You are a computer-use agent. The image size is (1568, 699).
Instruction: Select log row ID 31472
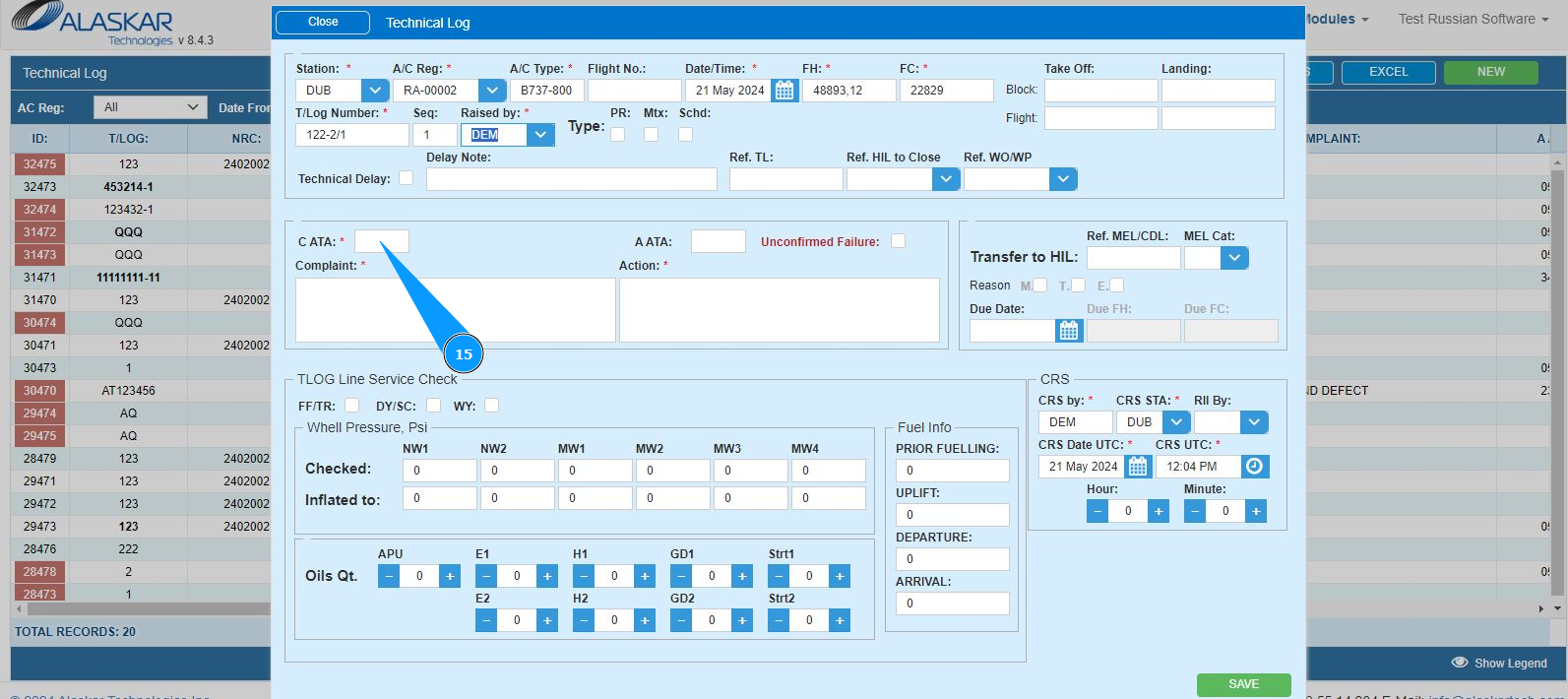(x=39, y=232)
